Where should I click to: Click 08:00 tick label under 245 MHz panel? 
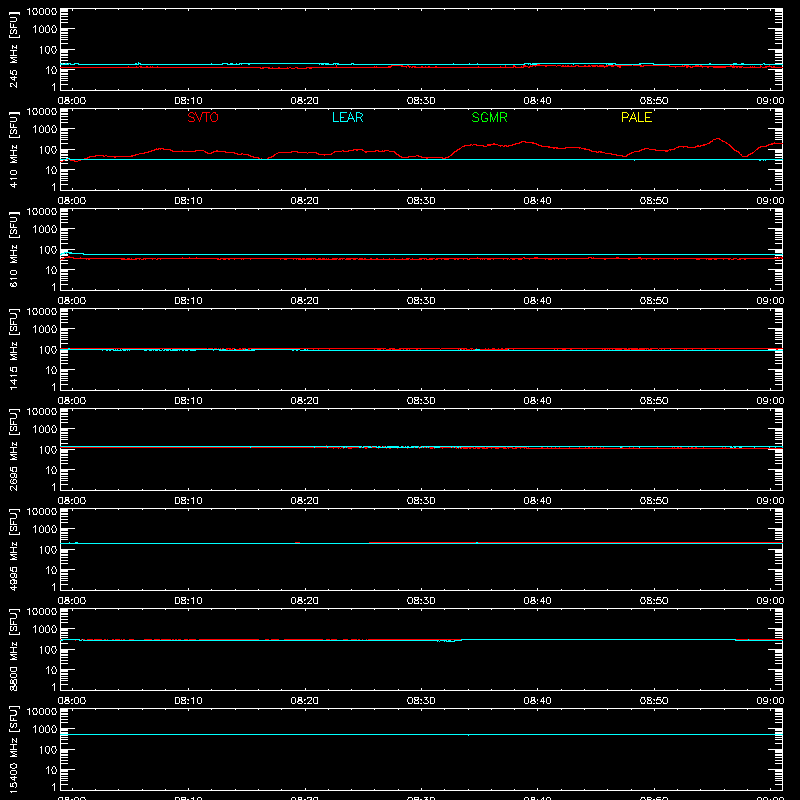[72, 101]
